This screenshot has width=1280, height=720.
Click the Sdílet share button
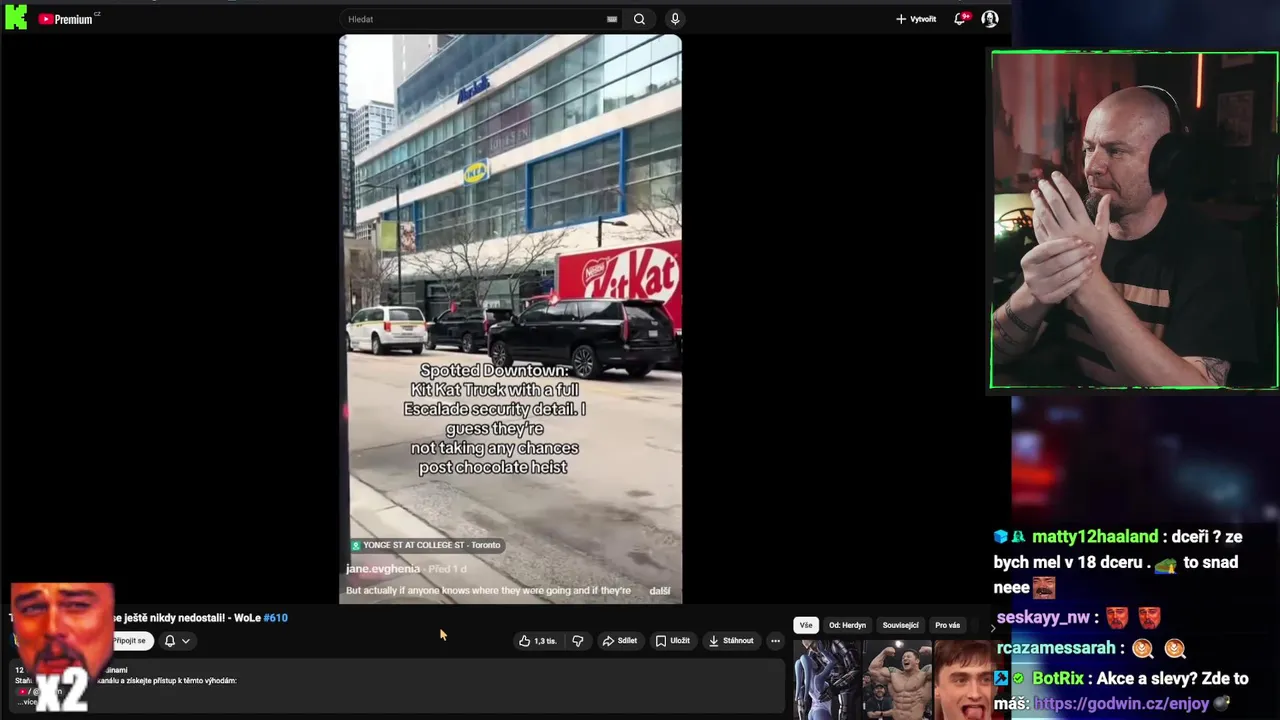[619, 641]
